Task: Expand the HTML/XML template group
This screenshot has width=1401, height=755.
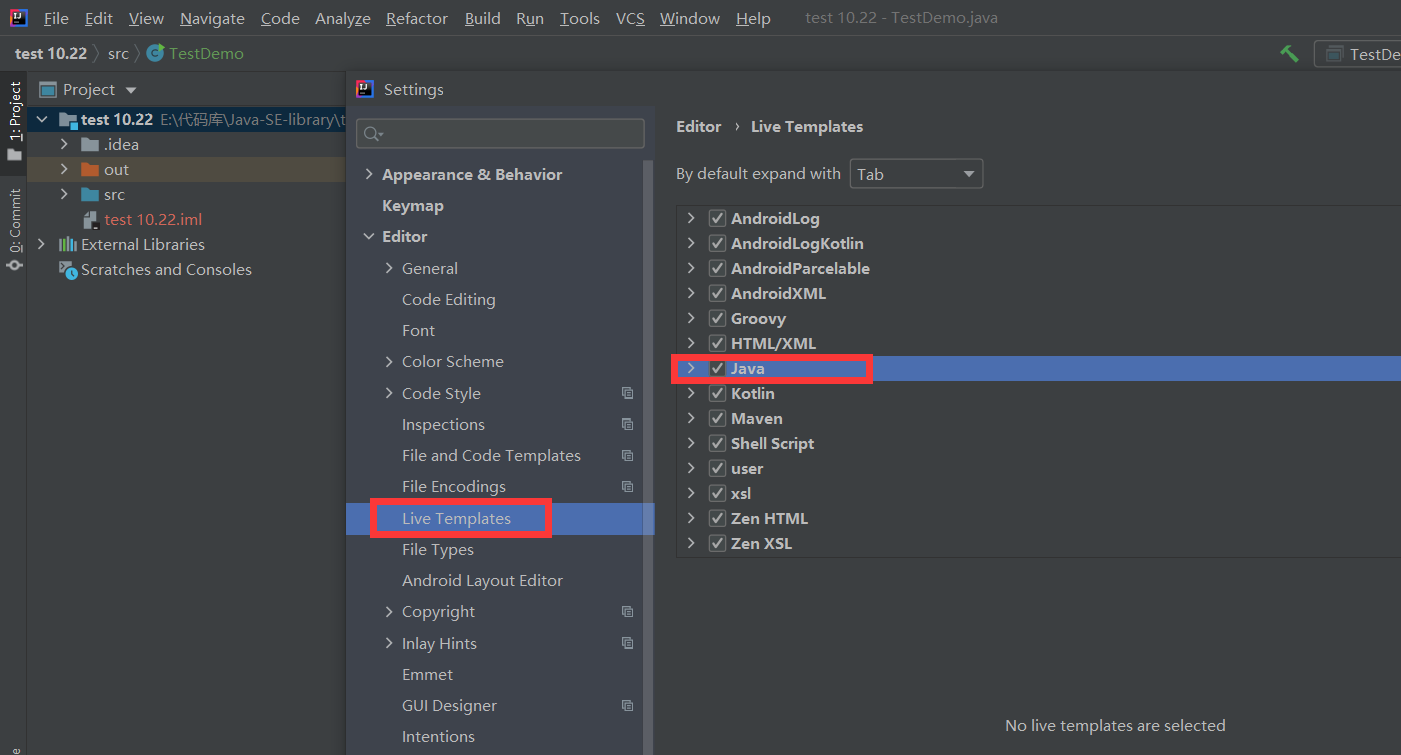Action: (x=690, y=343)
